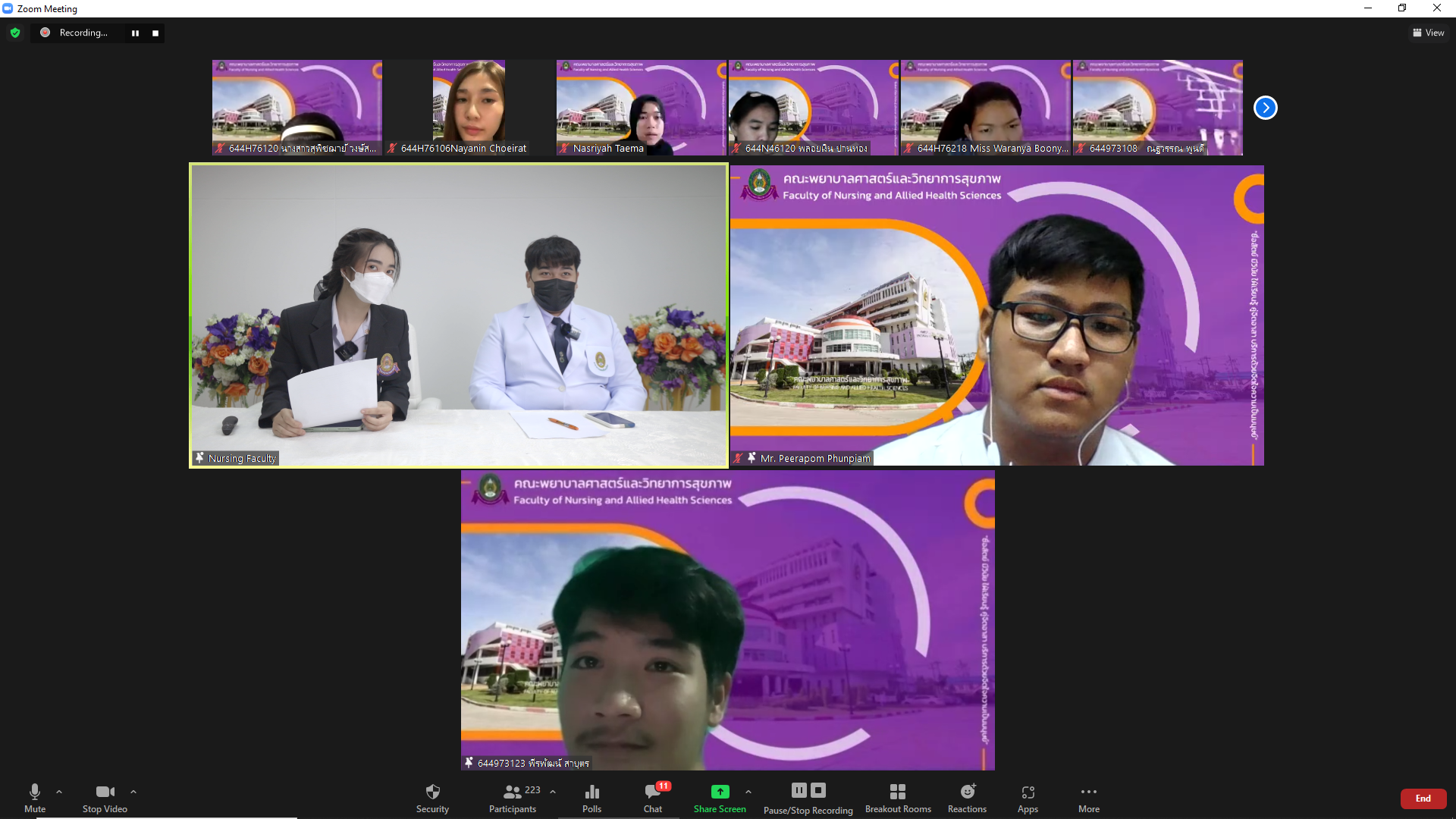Click the red End meeting button
Screen dimensions: 1456x819
[1423, 799]
